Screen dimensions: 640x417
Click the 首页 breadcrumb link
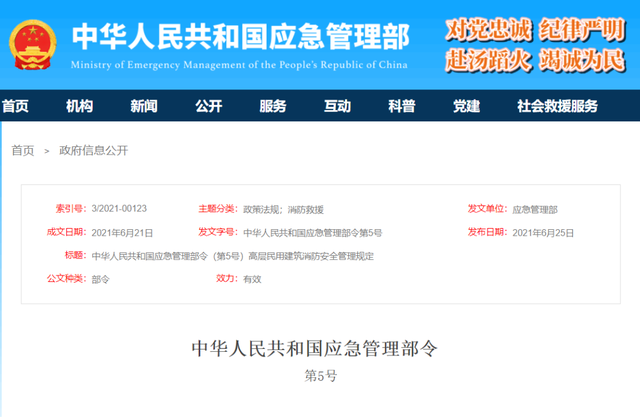click(22, 151)
